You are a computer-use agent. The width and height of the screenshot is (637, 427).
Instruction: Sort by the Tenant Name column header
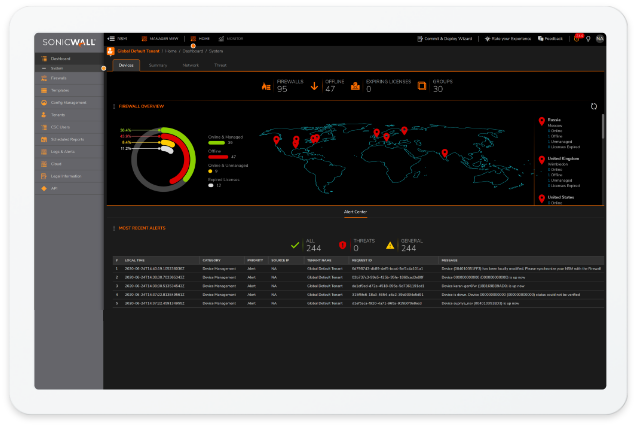click(319, 260)
